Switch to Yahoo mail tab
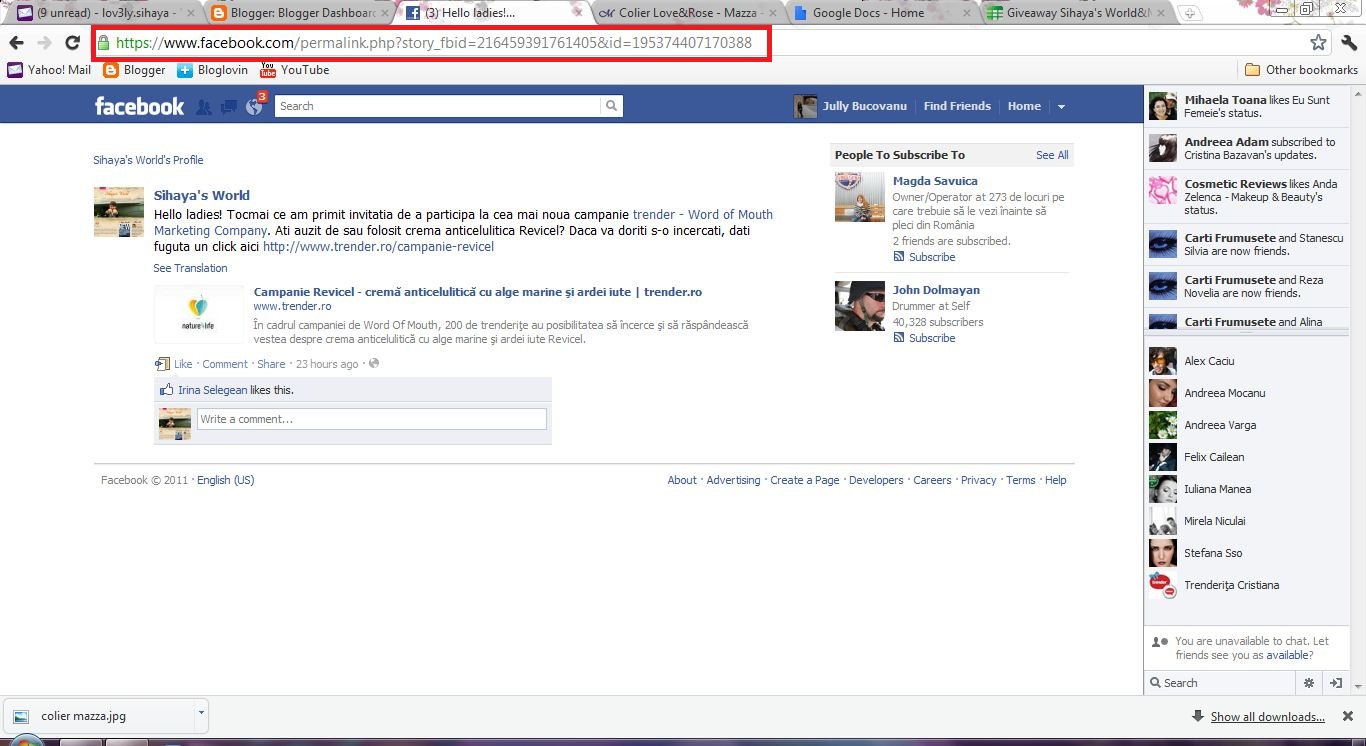Viewport: 1366px width, 746px height. (x=103, y=13)
